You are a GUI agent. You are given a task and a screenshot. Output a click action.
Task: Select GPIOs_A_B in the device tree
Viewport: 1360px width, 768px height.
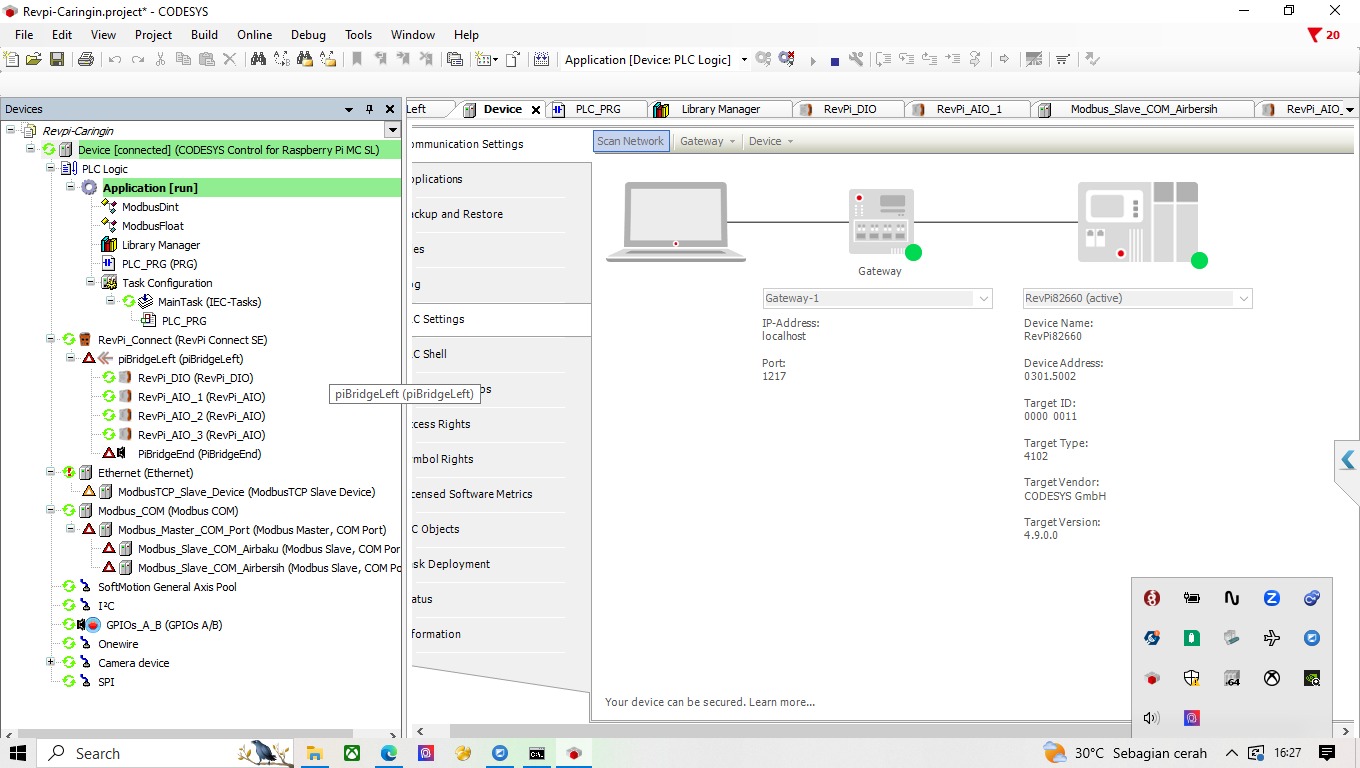point(164,625)
